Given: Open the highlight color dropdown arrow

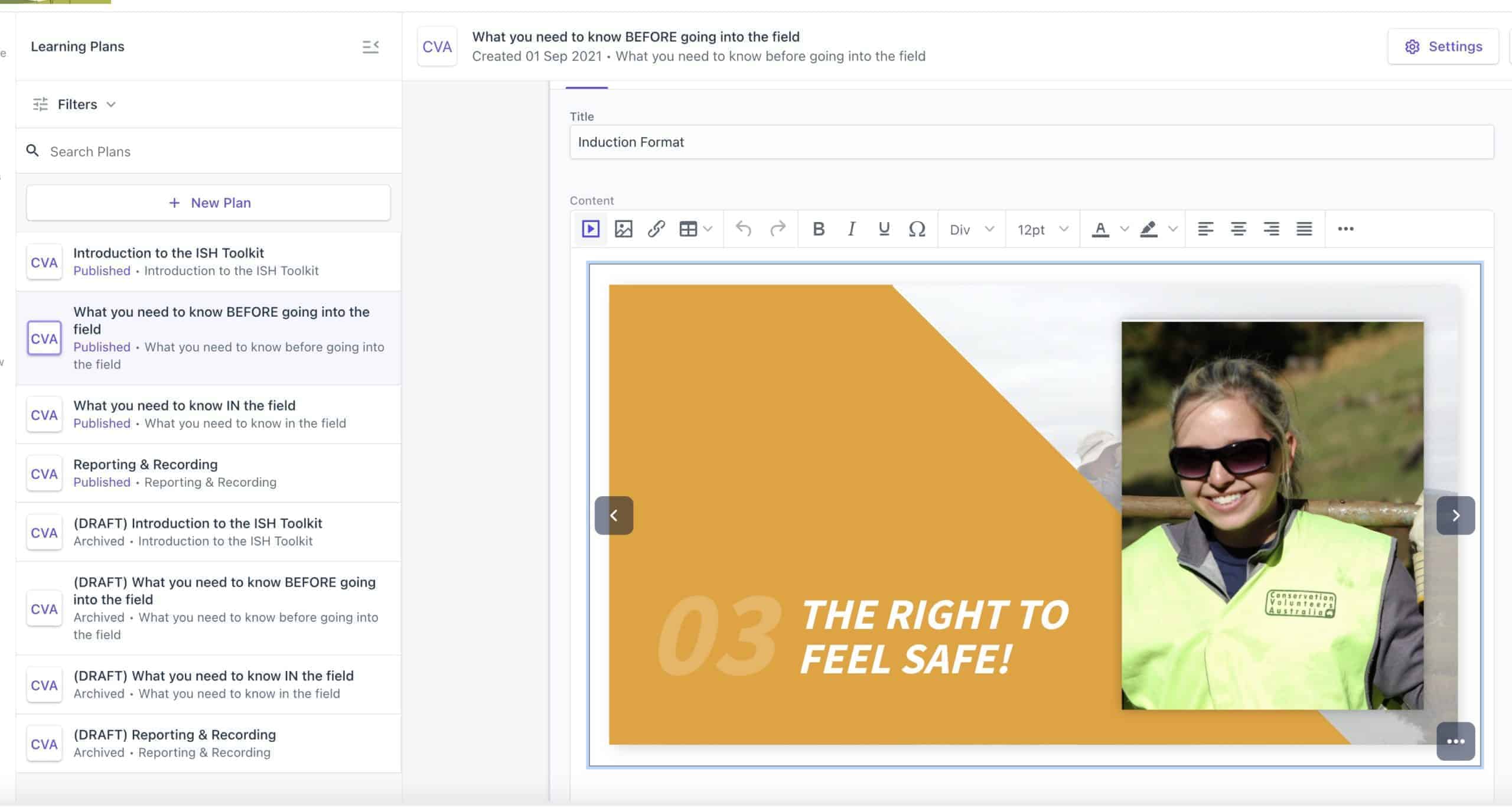Looking at the screenshot, I should click(x=1173, y=229).
